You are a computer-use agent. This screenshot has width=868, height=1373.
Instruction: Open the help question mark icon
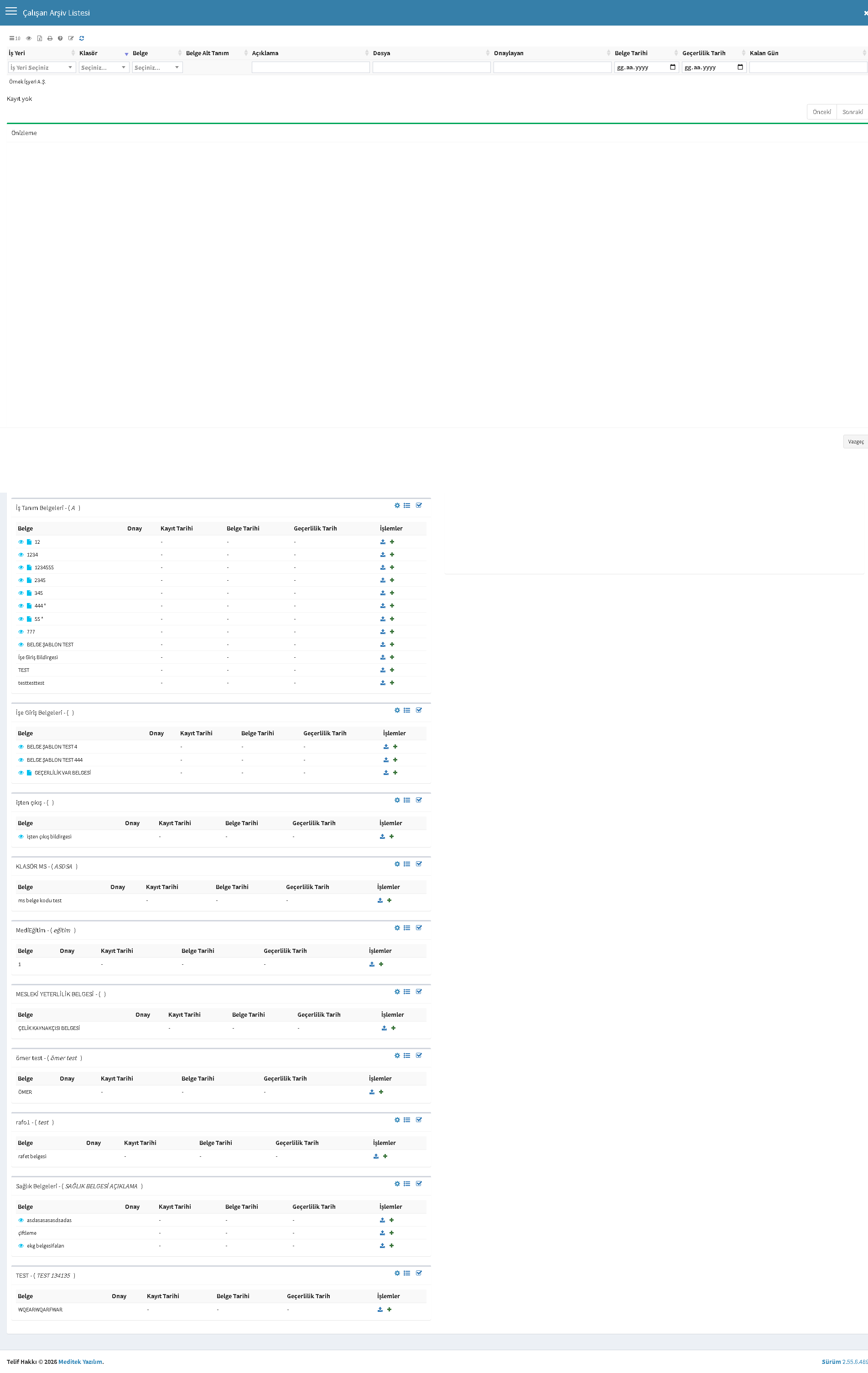pyautogui.click(x=60, y=38)
